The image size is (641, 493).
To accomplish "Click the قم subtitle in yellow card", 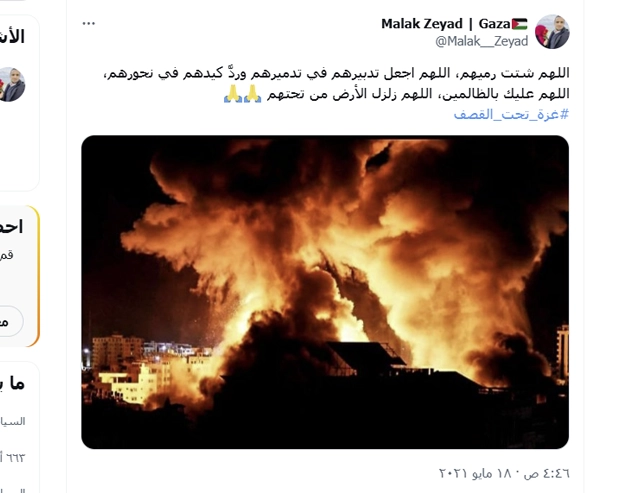I will [x=7, y=255].
